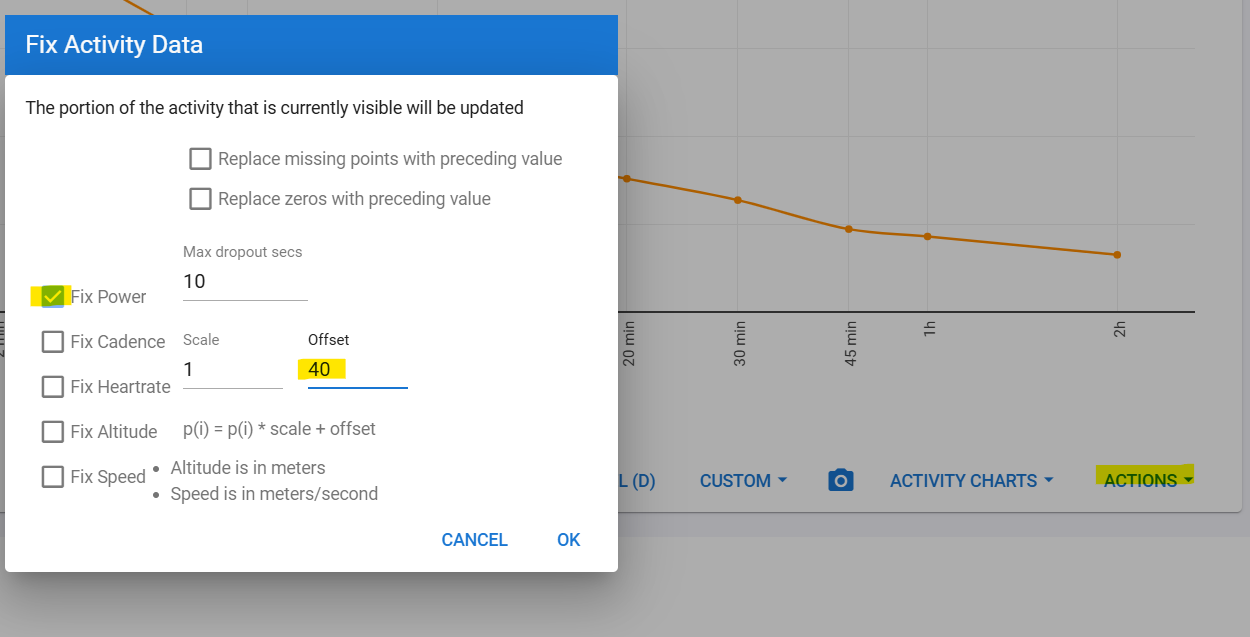
Task: Click the 2h data point on the curve
Action: (x=1117, y=255)
